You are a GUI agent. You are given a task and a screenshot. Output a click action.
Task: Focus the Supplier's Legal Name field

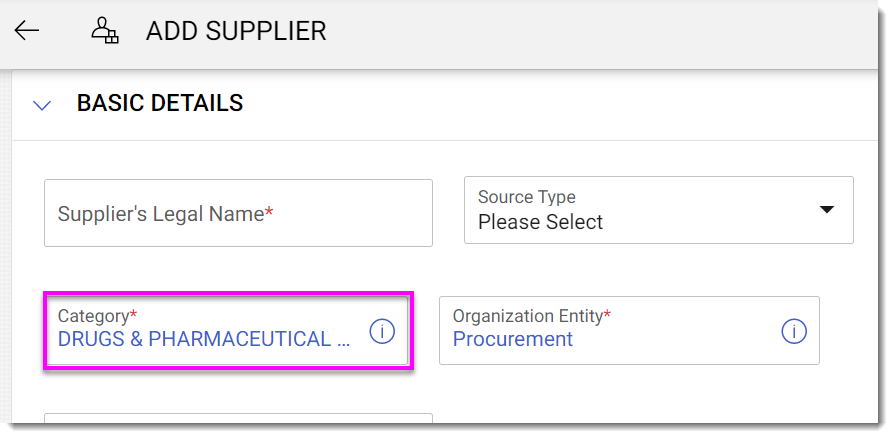click(238, 213)
